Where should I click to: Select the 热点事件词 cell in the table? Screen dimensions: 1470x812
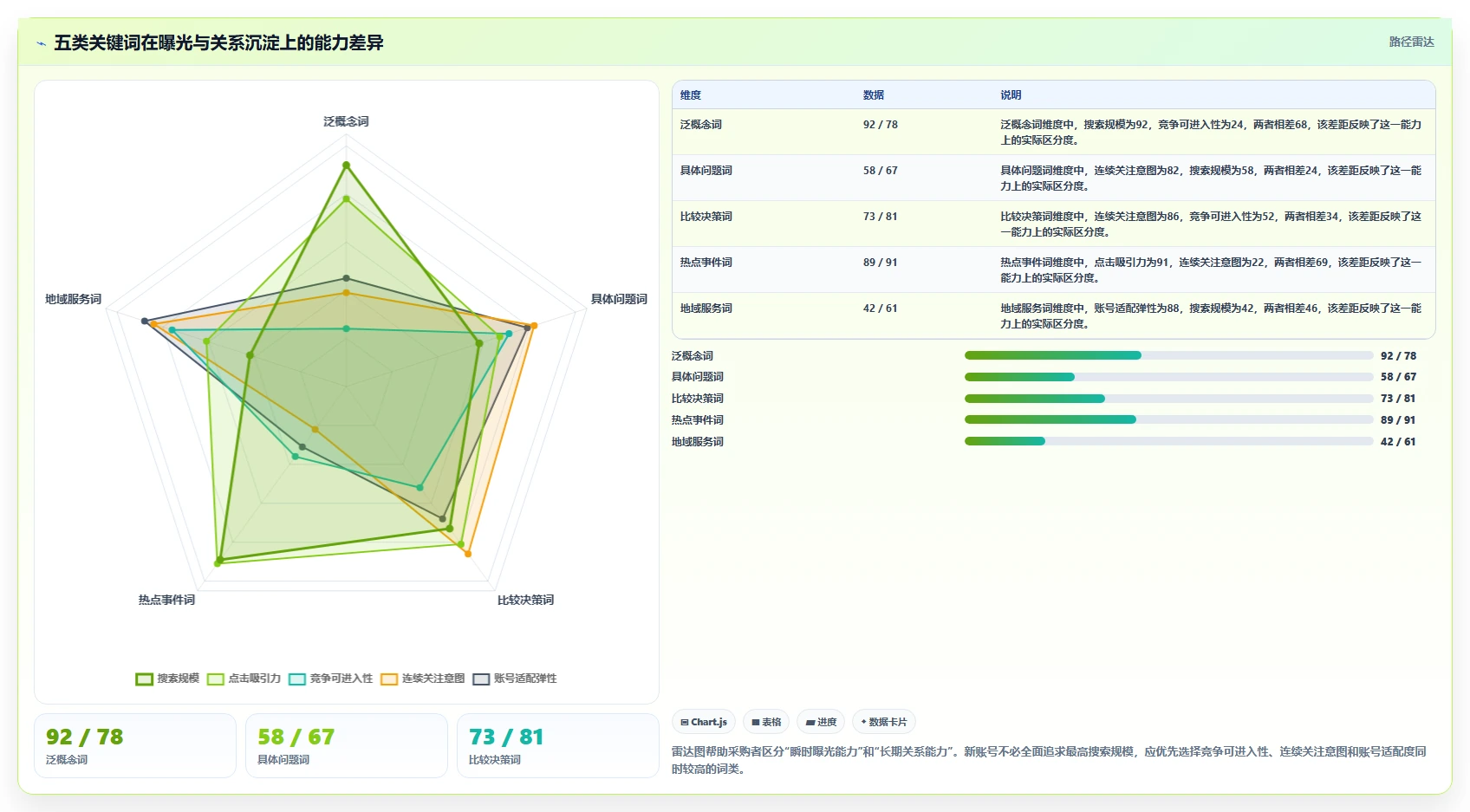coord(706,263)
